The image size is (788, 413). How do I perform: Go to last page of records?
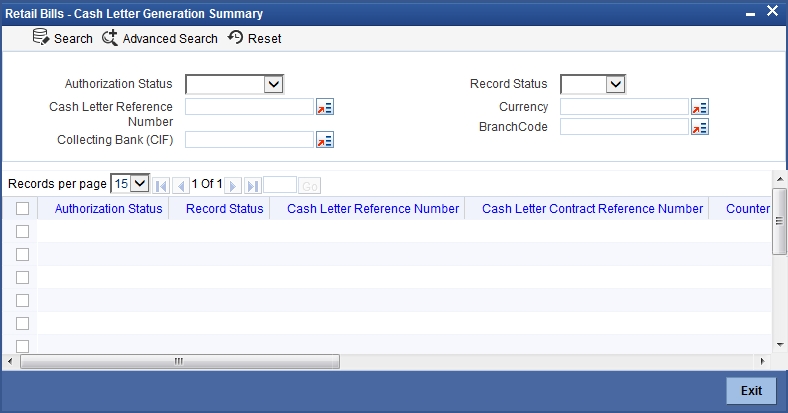(253, 186)
